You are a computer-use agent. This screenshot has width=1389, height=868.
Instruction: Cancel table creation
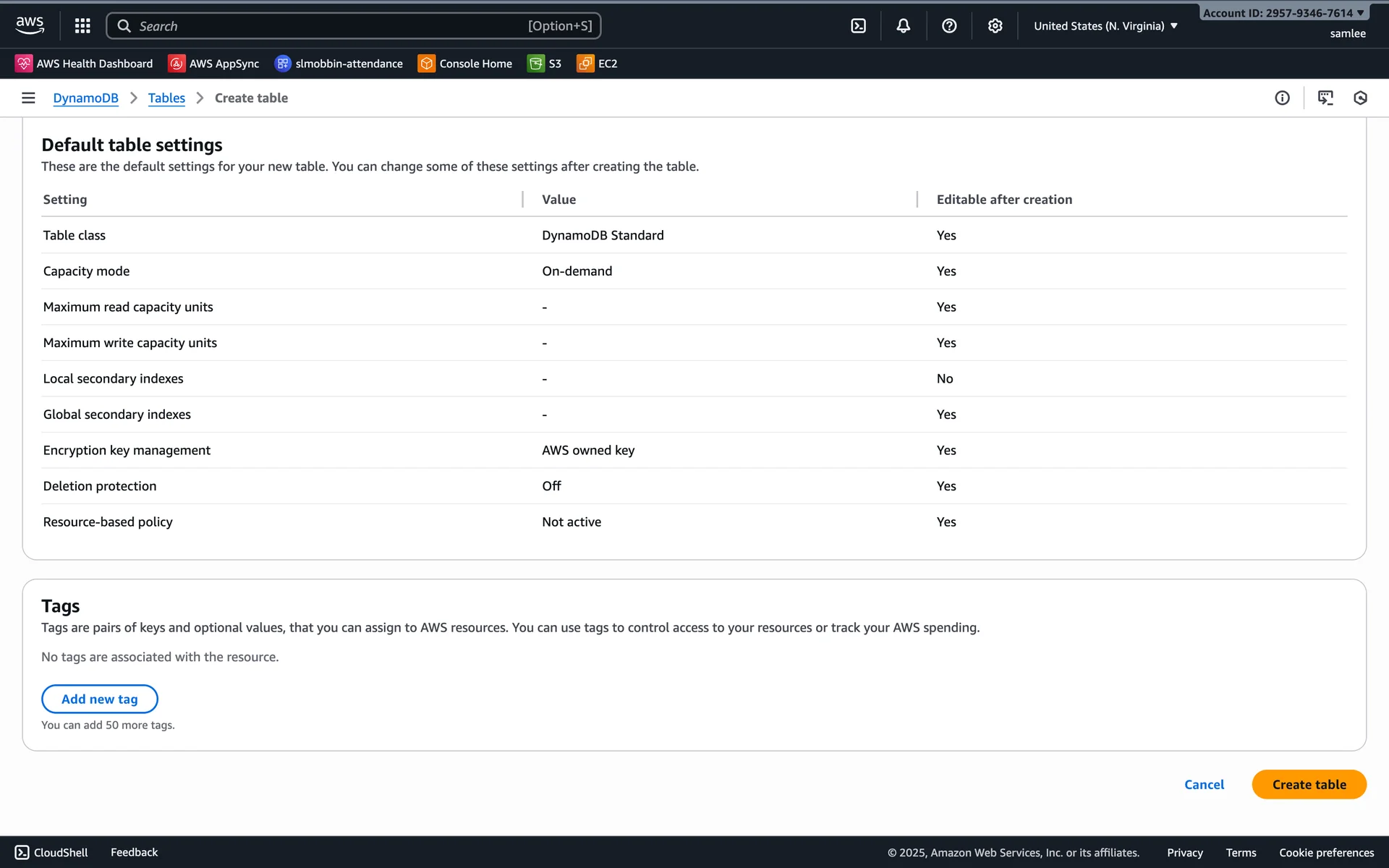click(x=1204, y=784)
